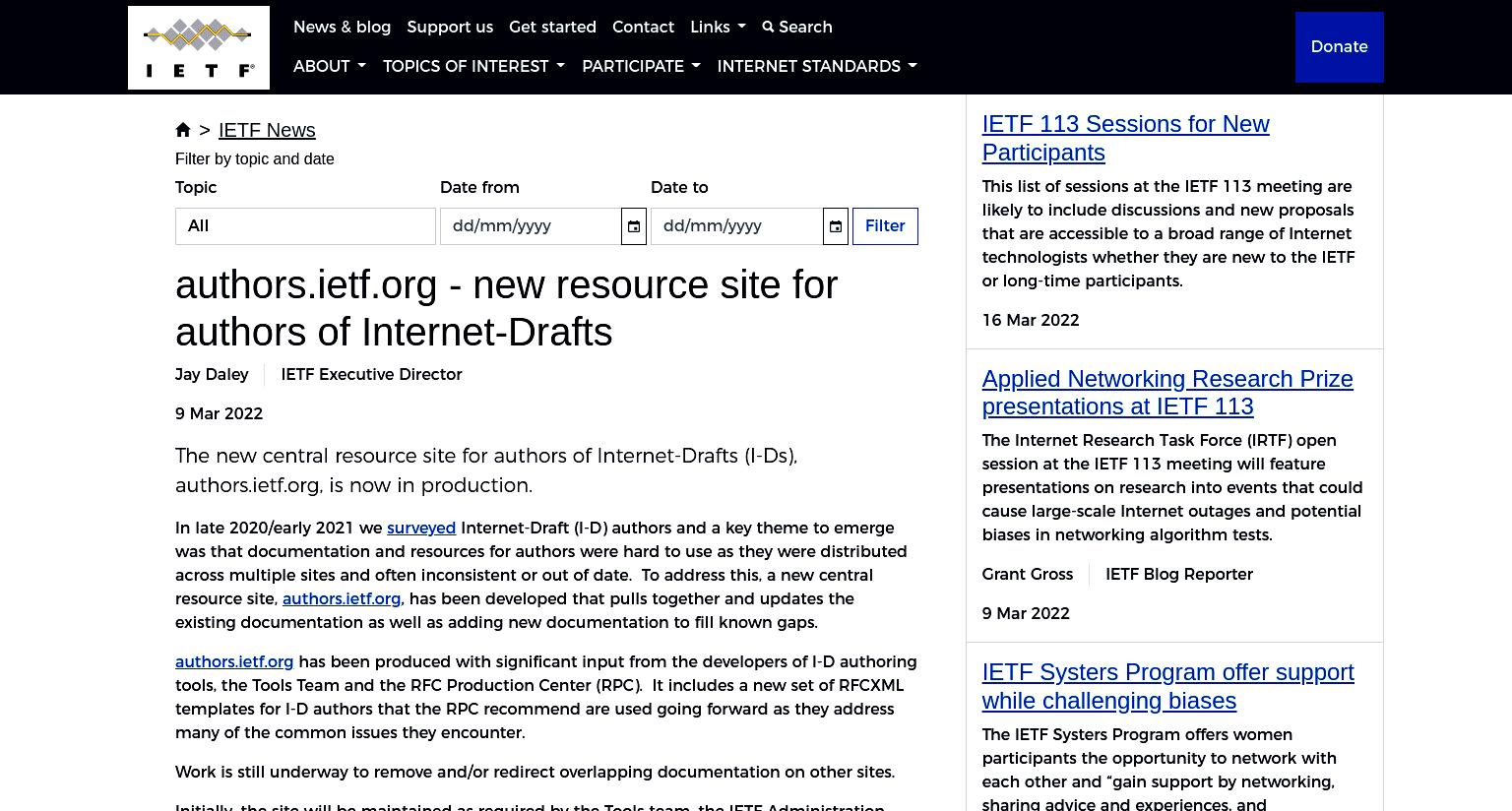The image size is (1512, 811).
Task: Click the Topic field label
Action: pos(196,187)
